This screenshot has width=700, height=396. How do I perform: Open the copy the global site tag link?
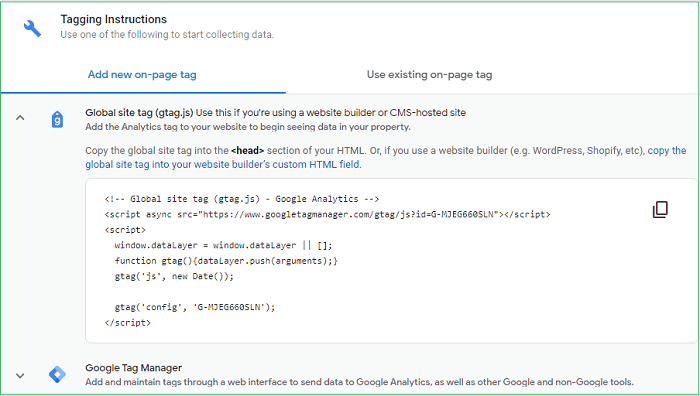coord(386,158)
